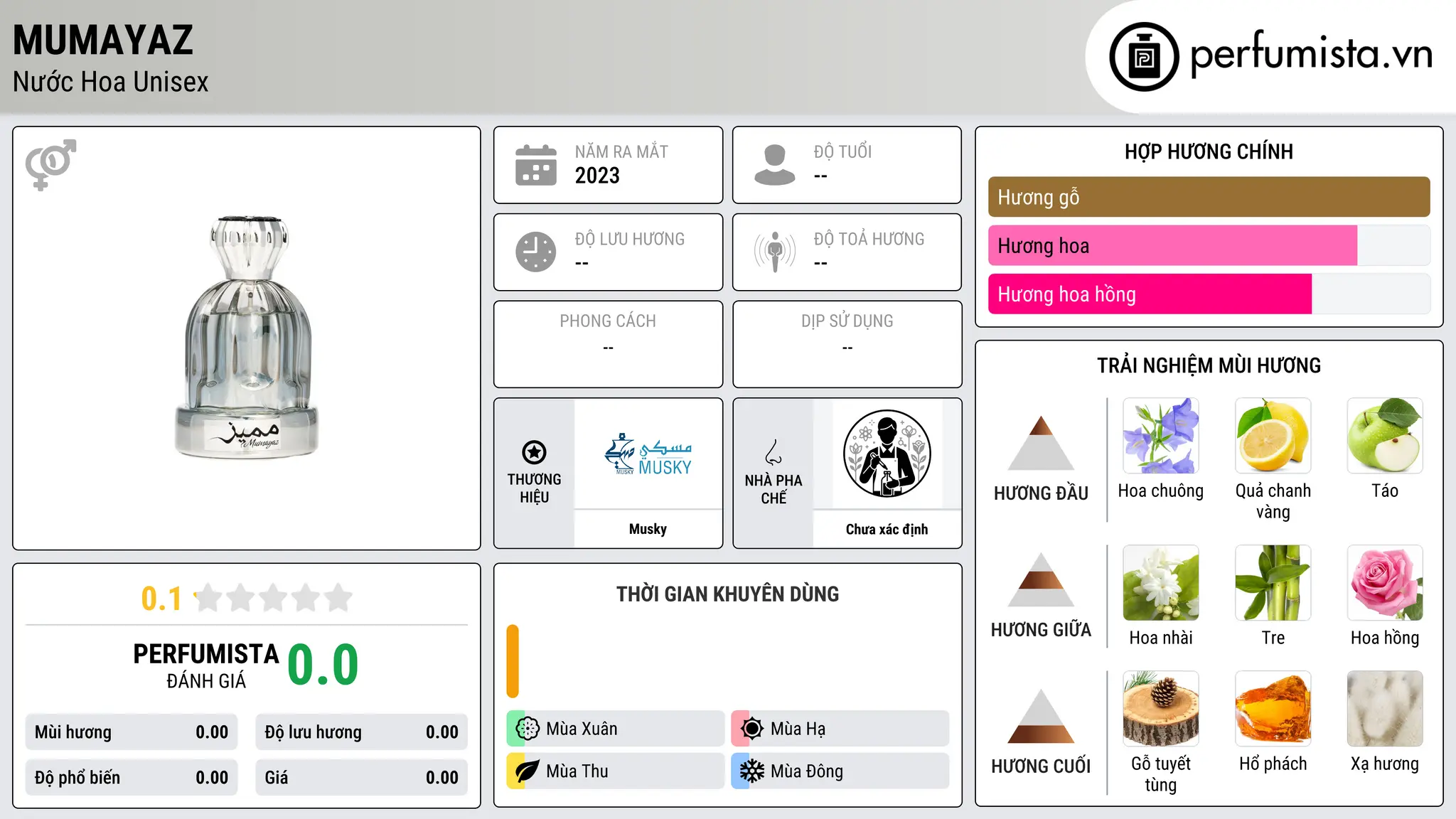The height and width of the screenshot is (819, 1456).
Task: Click the 0.1 user rating number
Action: coord(161,599)
